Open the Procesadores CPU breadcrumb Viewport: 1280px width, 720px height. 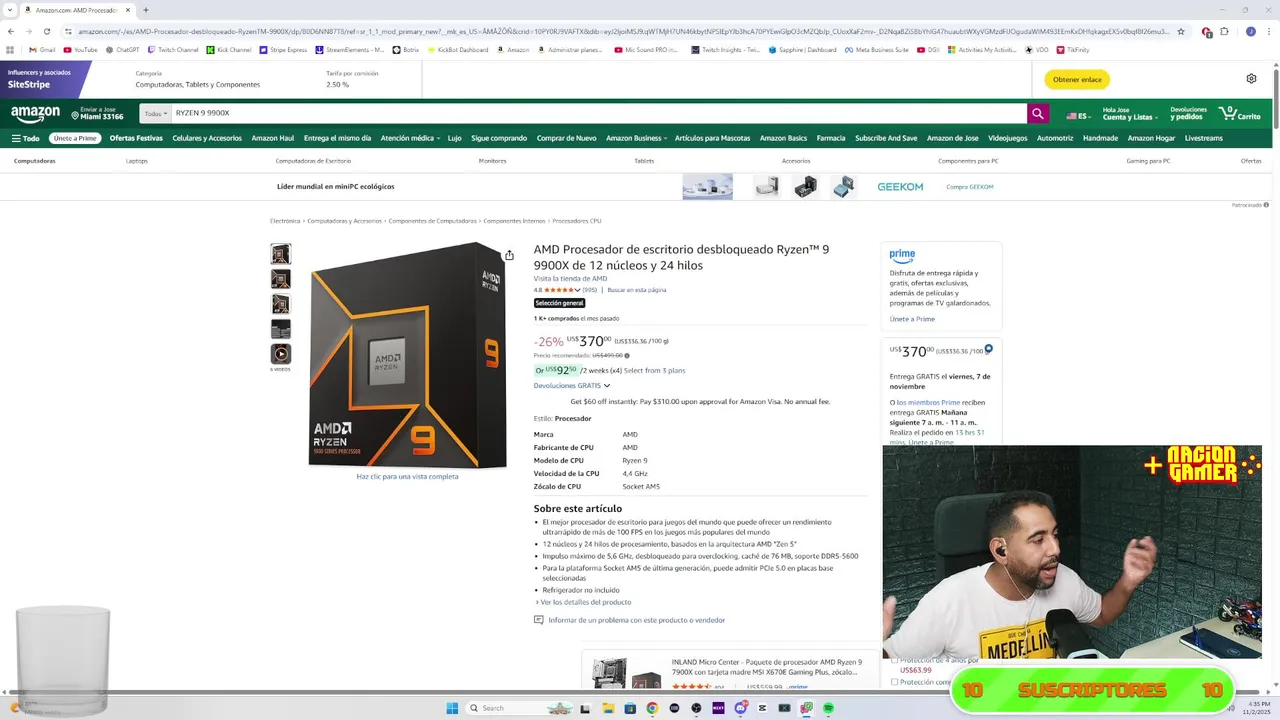[x=577, y=221]
